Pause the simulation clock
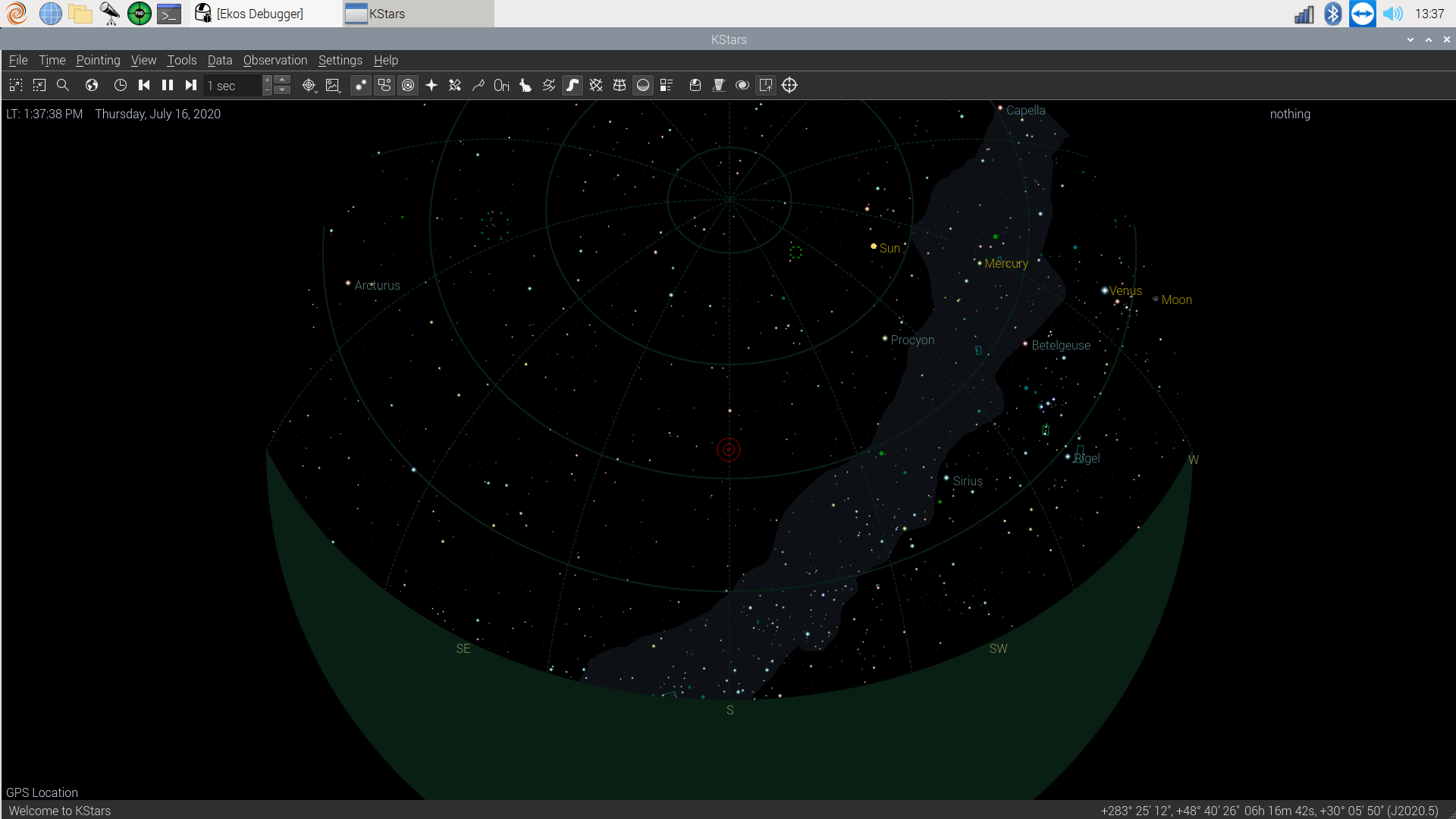The image size is (1456, 819). pyautogui.click(x=168, y=86)
